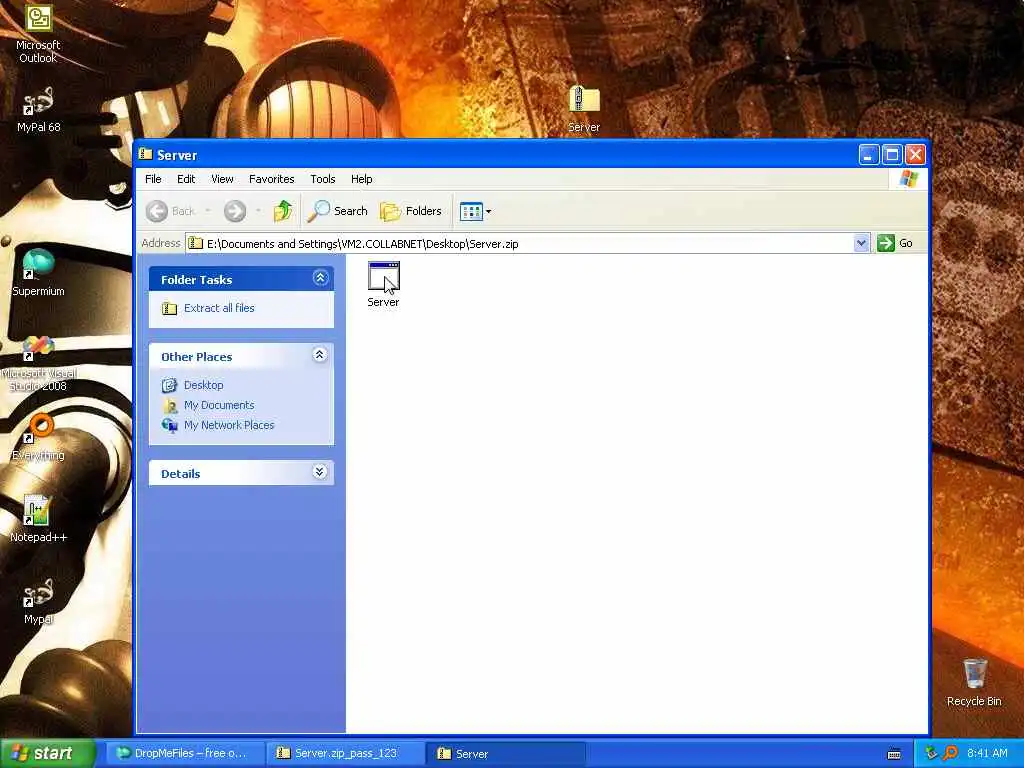Open the File menu
This screenshot has width=1024, height=768.
153,179
